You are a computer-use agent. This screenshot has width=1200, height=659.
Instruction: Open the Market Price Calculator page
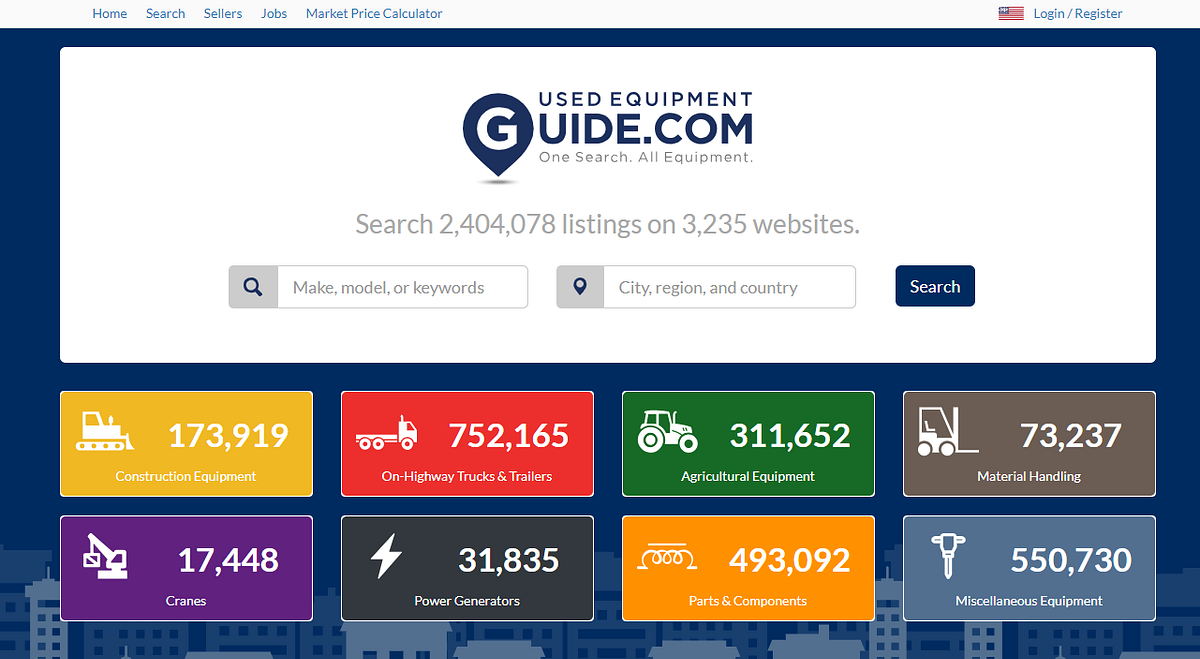click(x=374, y=13)
